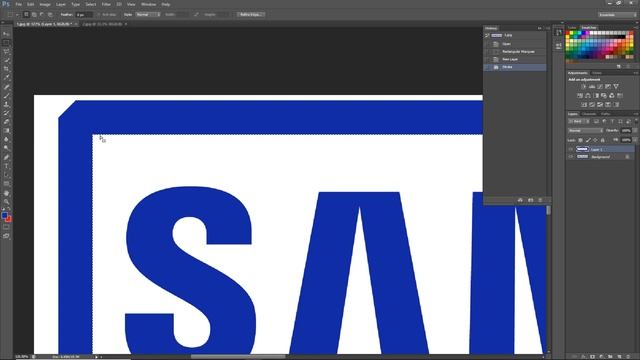Click the background red color swatch
640x360 pixels.
tap(9, 219)
